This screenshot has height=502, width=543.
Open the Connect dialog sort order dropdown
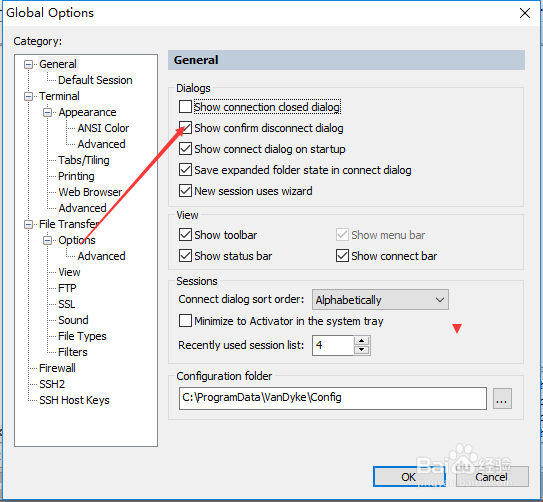(380, 300)
